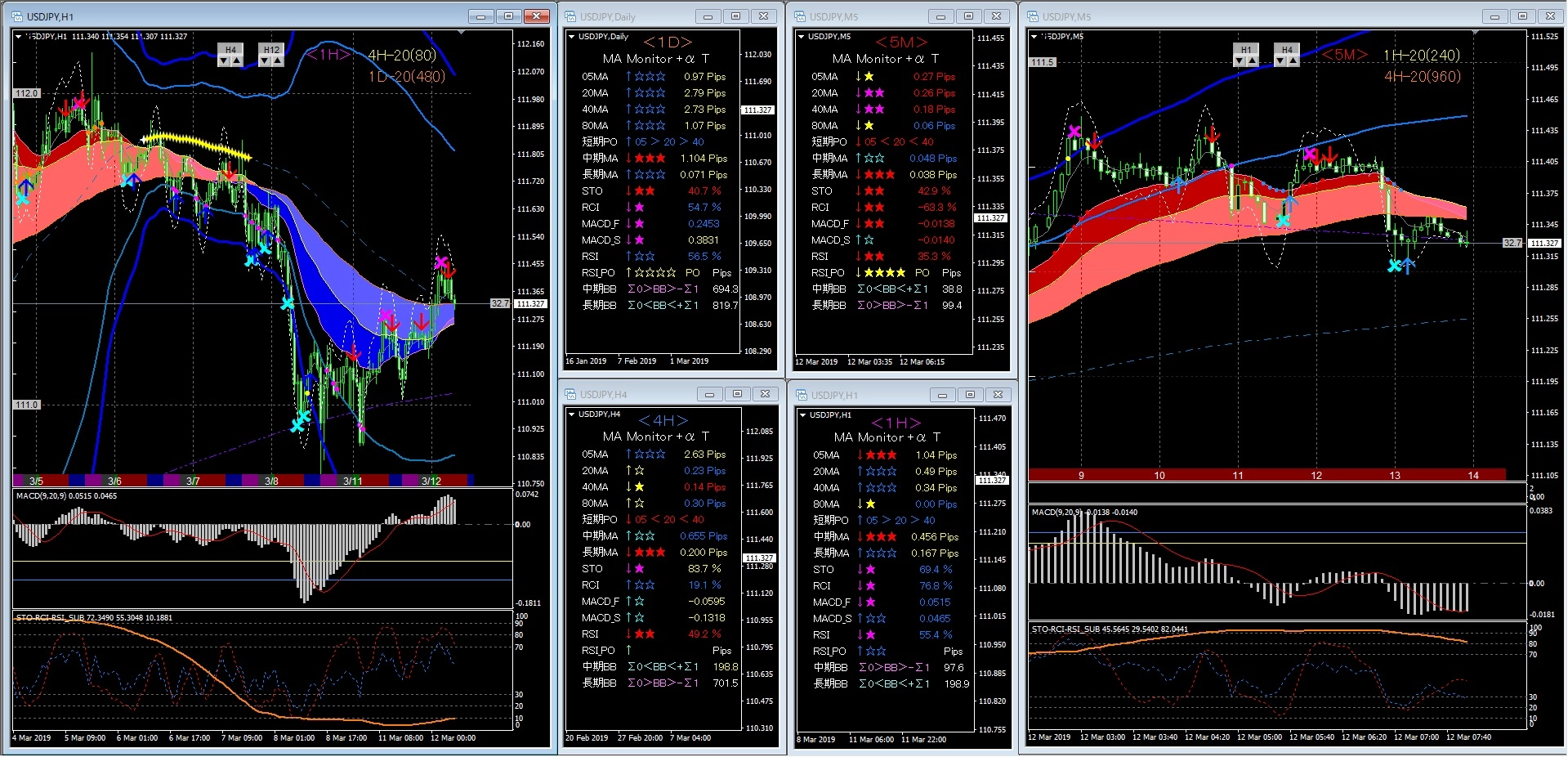Screen dimensions: 1568x757
Task: Click the H12 button in the left H1 chart
Action: pos(271,50)
